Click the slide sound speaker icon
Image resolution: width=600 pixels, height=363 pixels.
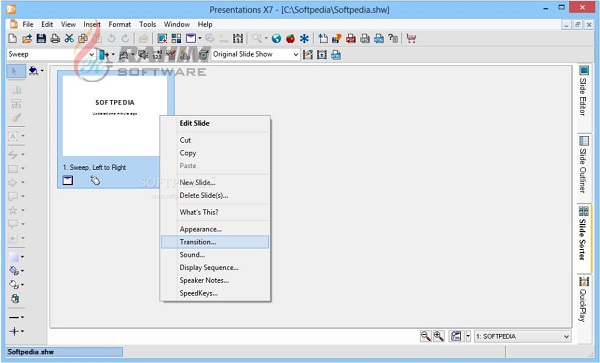coord(143,55)
